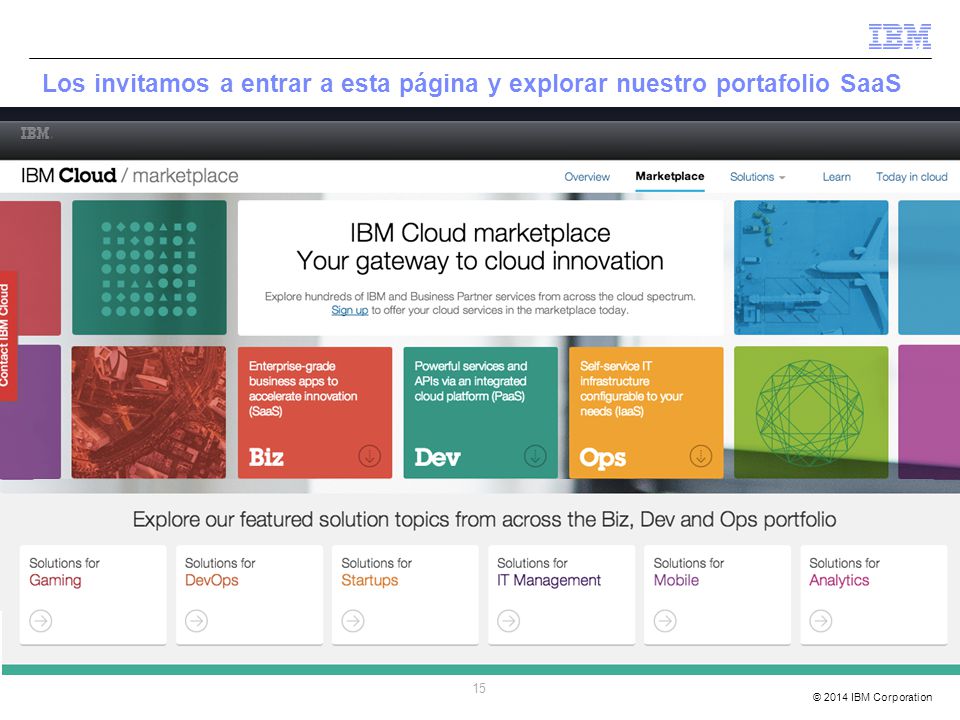Click the text 'Your gateway to cloud innovation'

pos(480,261)
